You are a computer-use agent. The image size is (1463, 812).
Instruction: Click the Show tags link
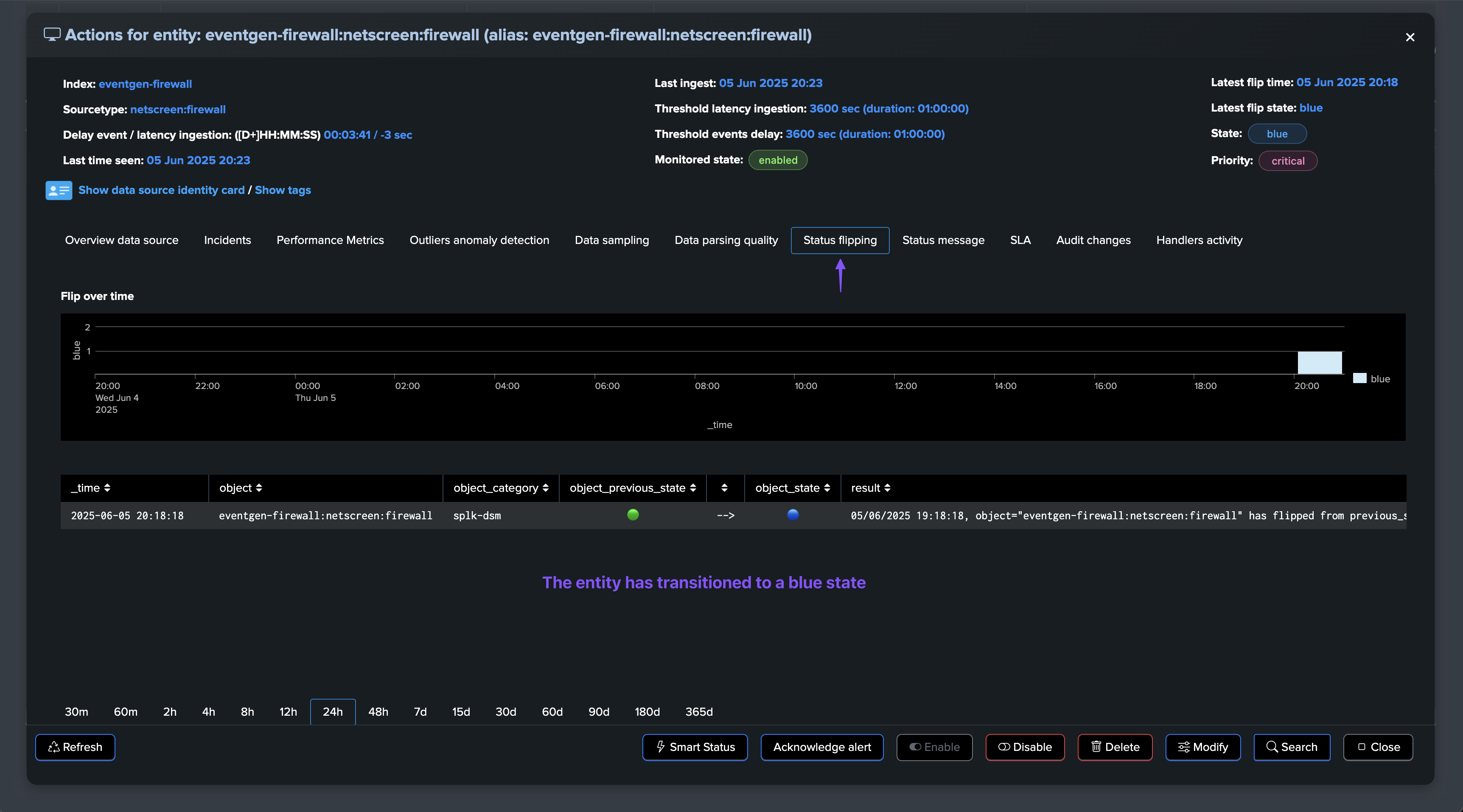[x=282, y=190]
